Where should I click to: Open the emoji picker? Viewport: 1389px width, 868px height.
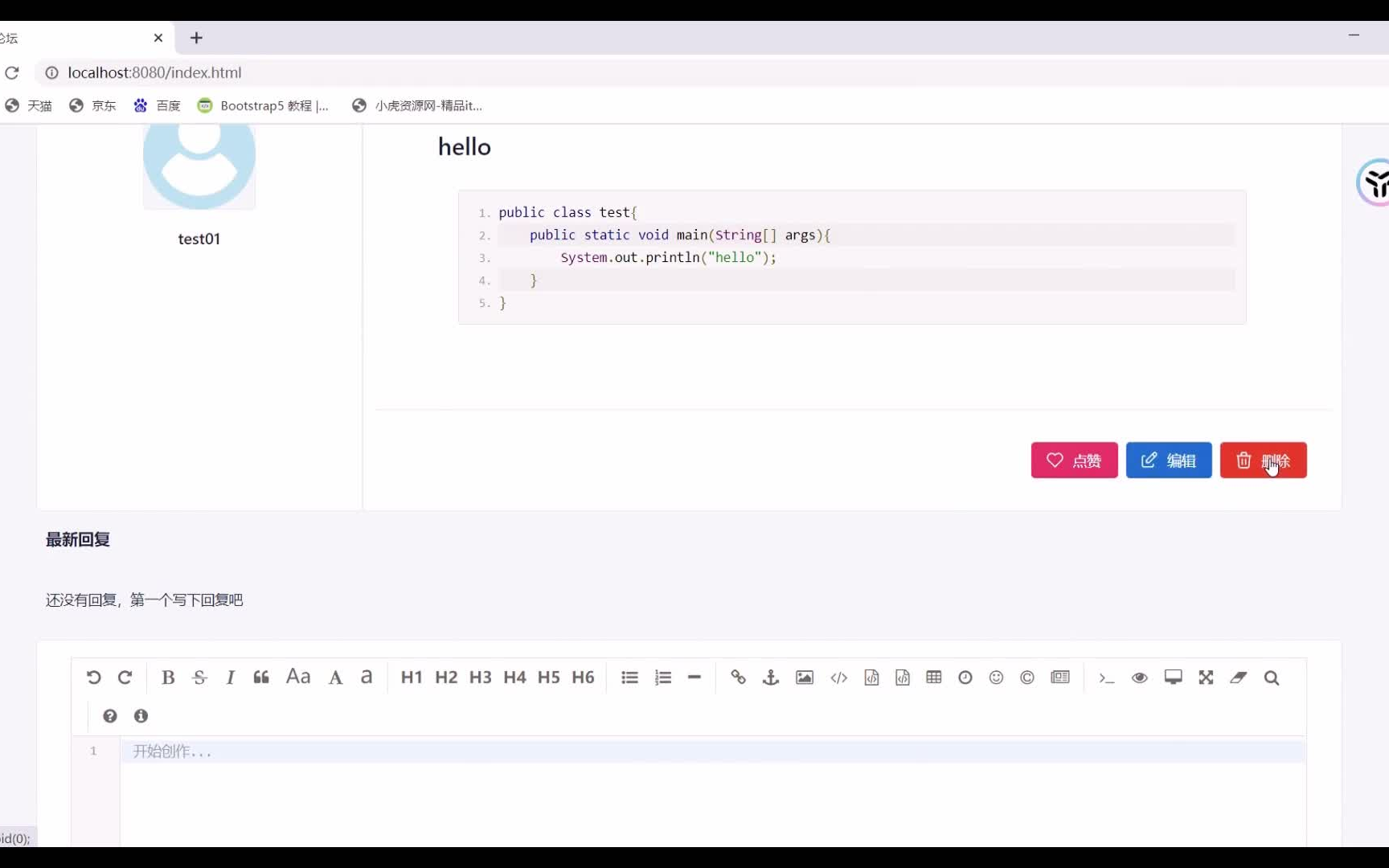pyautogui.click(x=997, y=678)
